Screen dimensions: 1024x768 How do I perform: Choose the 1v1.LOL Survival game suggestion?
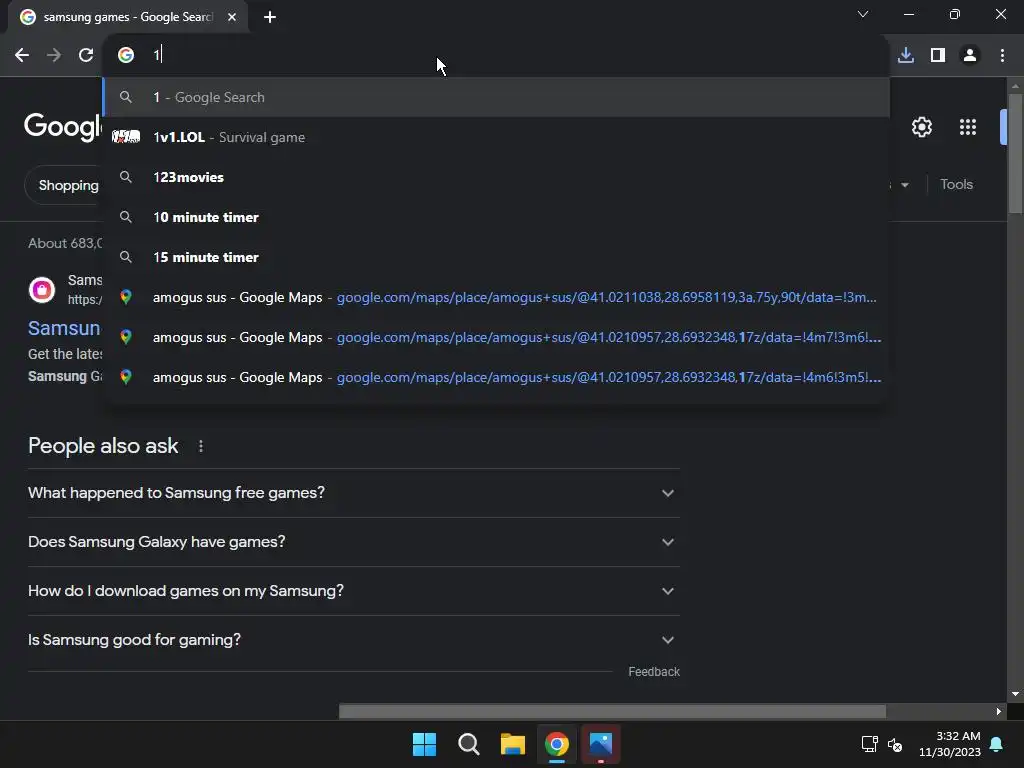click(496, 137)
